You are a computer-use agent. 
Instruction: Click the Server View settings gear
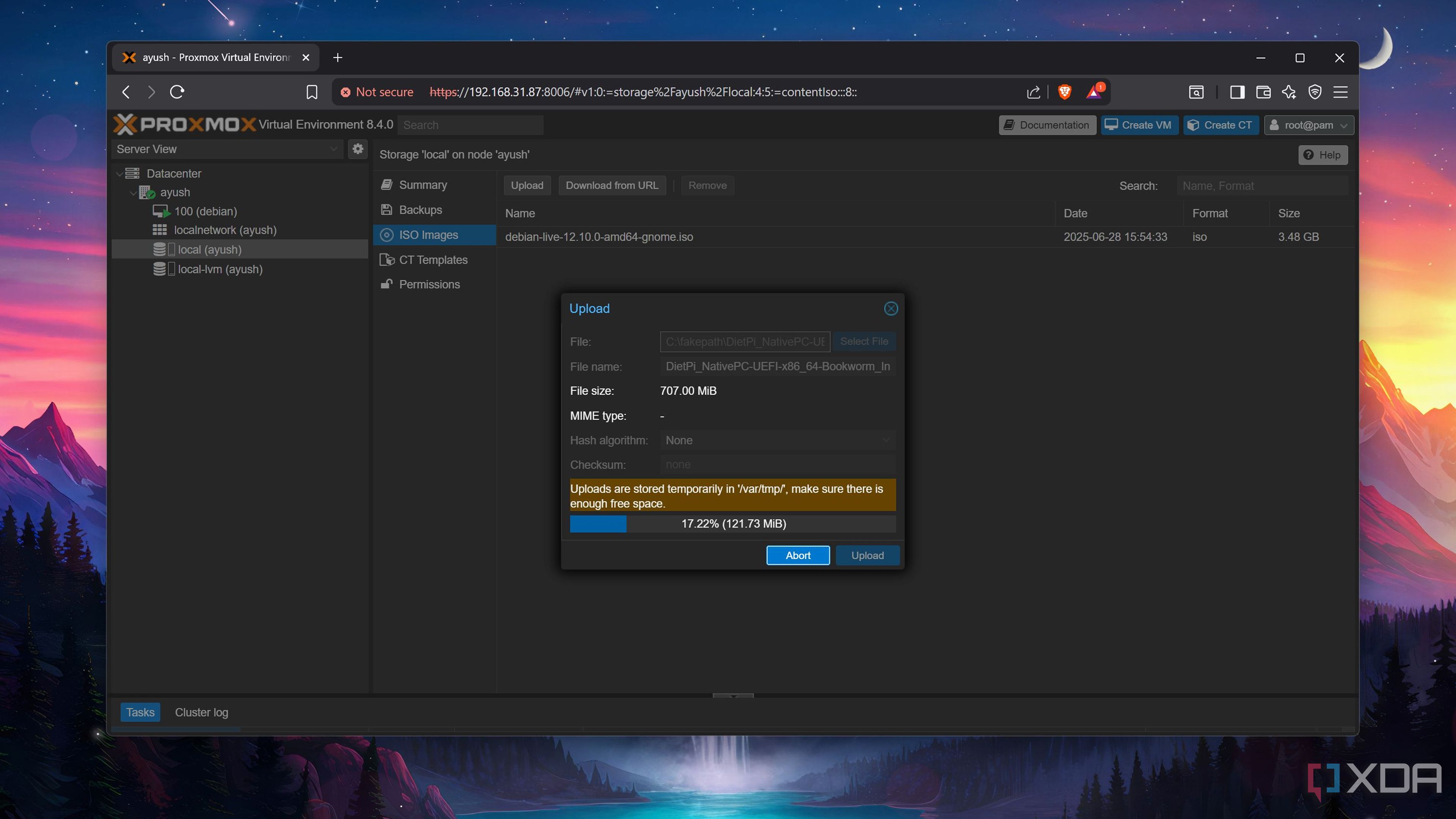coord(358,149)
